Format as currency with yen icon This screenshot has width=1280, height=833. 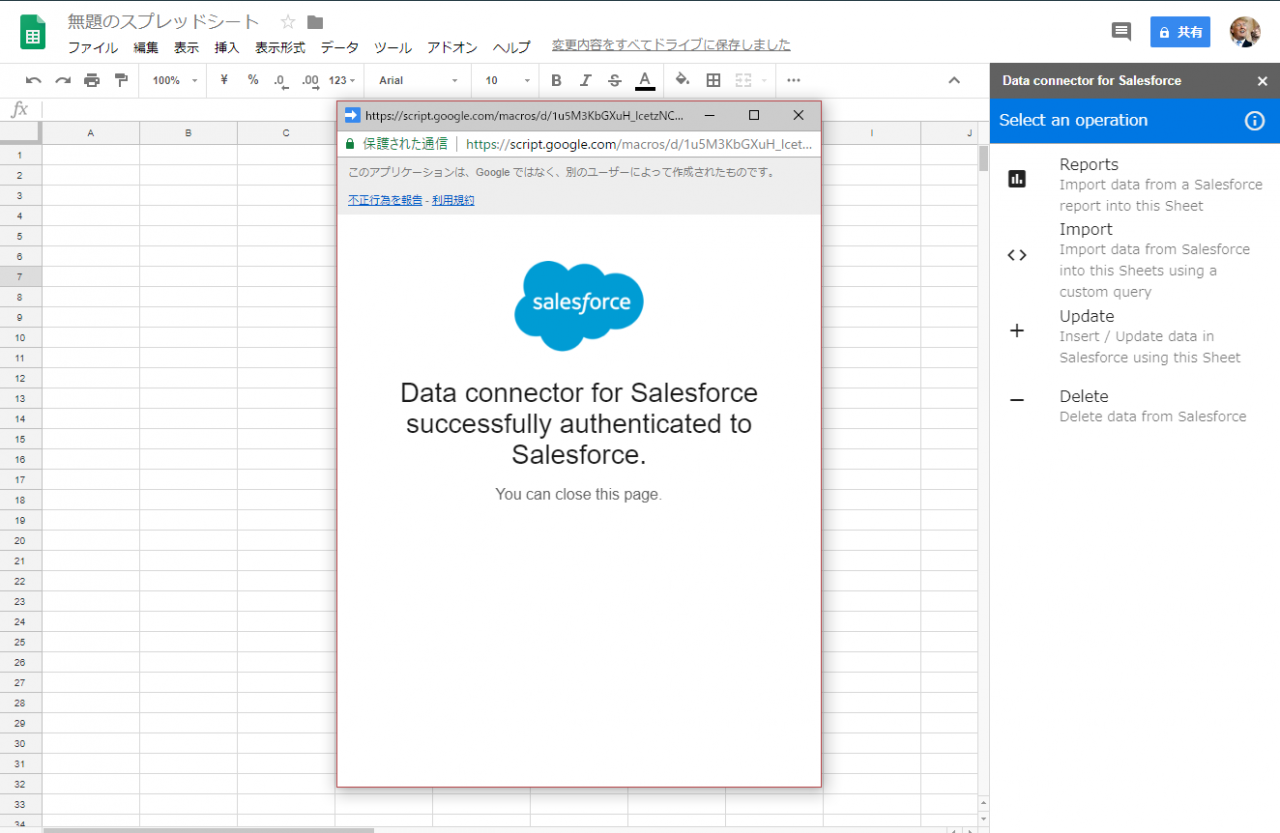pyautogui.click(x=224, y=80)
